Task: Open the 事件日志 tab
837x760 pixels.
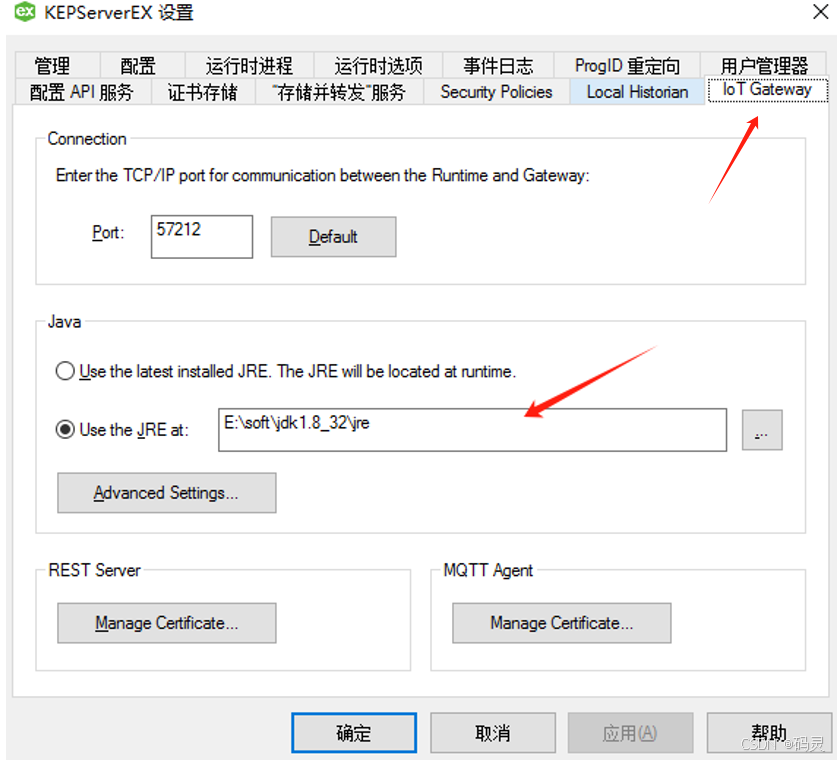Action: (498, 65)
